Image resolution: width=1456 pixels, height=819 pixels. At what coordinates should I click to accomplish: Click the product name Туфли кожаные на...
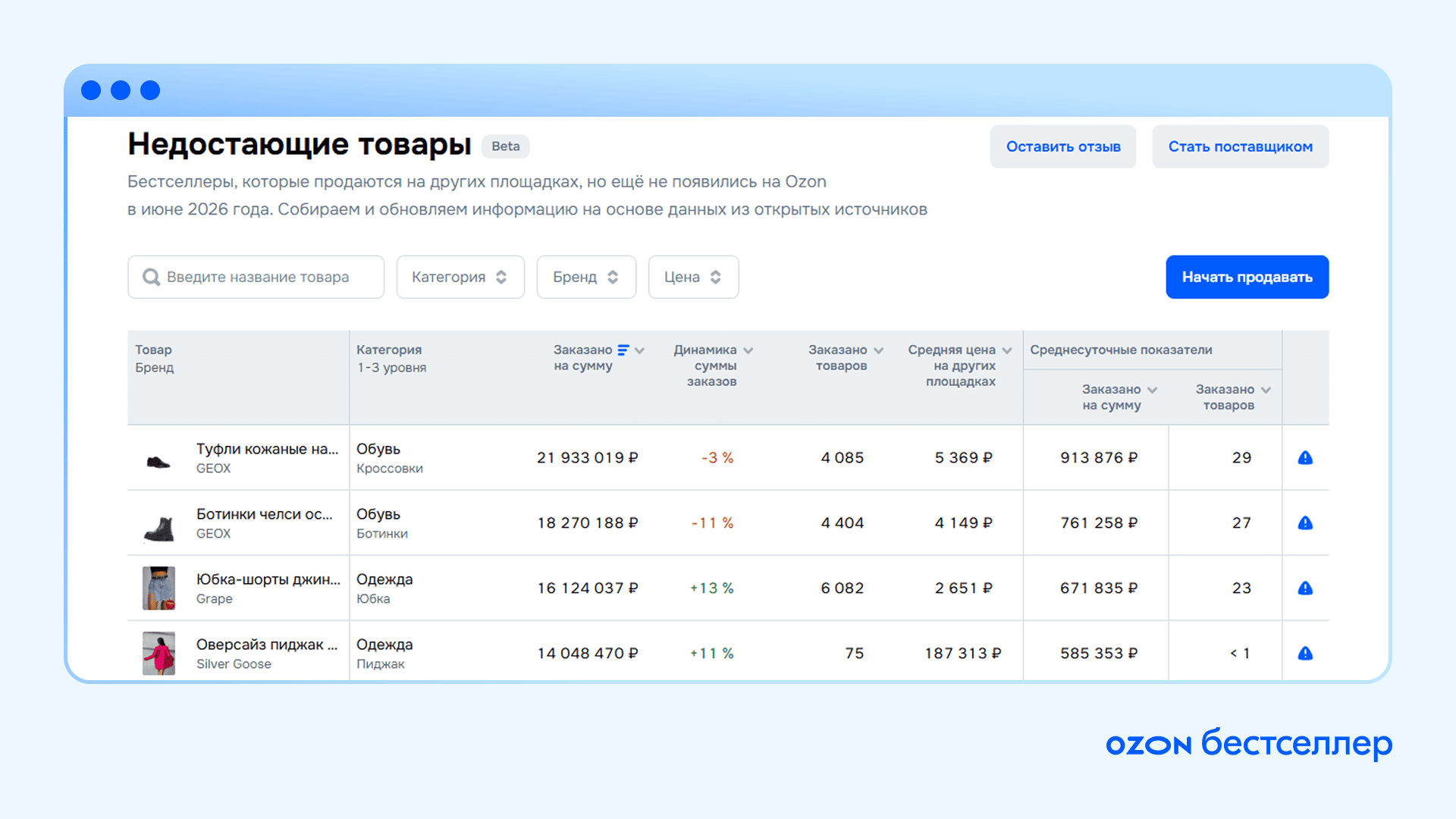(x=267, y=449)
